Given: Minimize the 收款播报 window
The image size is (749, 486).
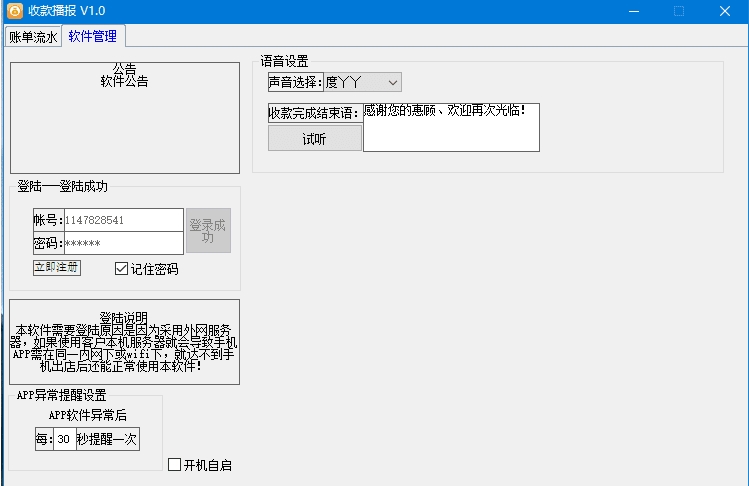Looking at the screenshot, I should [633, 11].
